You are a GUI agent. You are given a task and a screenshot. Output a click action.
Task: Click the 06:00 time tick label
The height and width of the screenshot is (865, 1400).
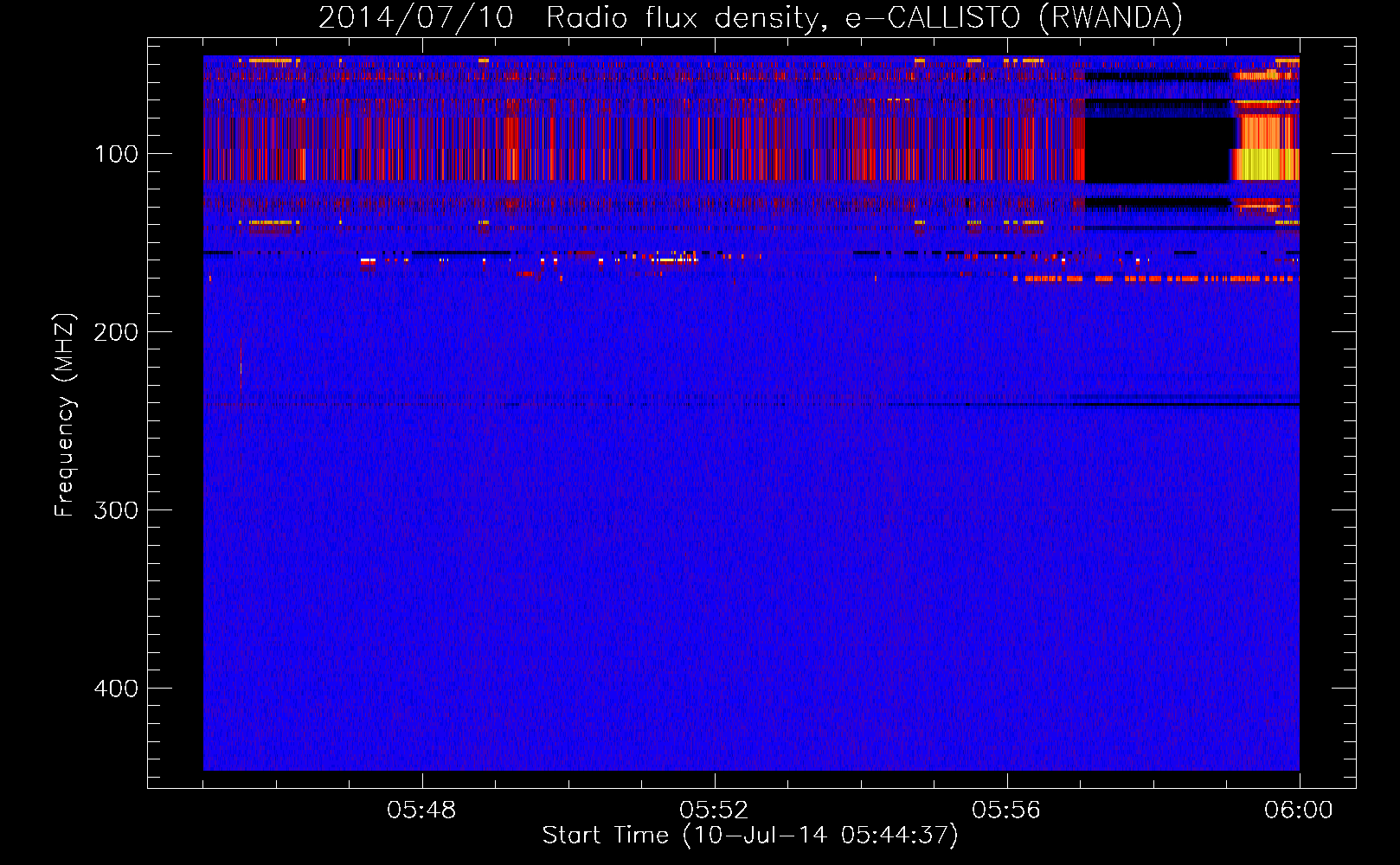point(1299,811)
